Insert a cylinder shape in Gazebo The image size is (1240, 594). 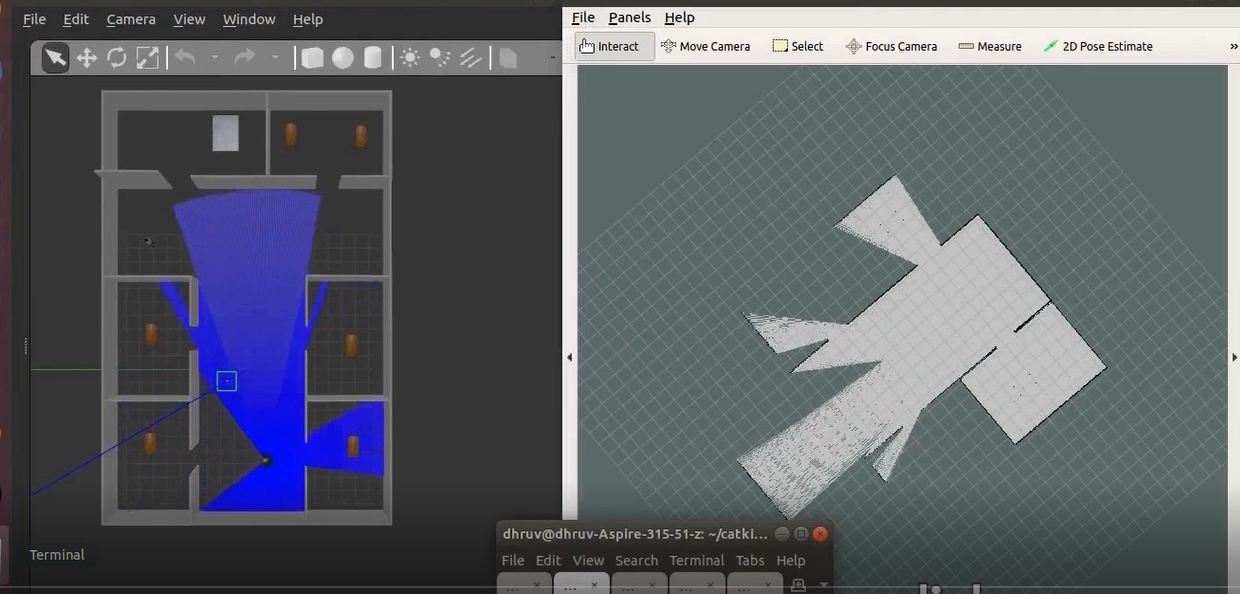(x=372, y=58)
